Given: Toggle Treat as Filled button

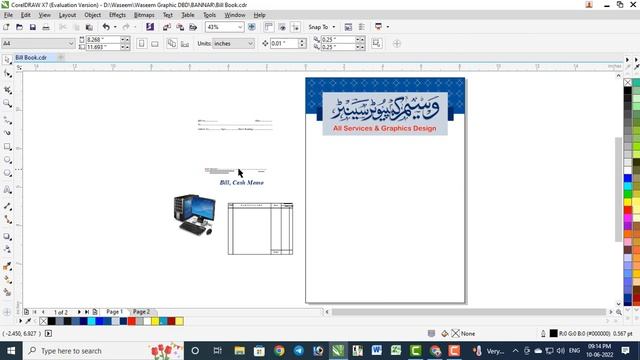Looking at the screenshot, I should 376,43.
